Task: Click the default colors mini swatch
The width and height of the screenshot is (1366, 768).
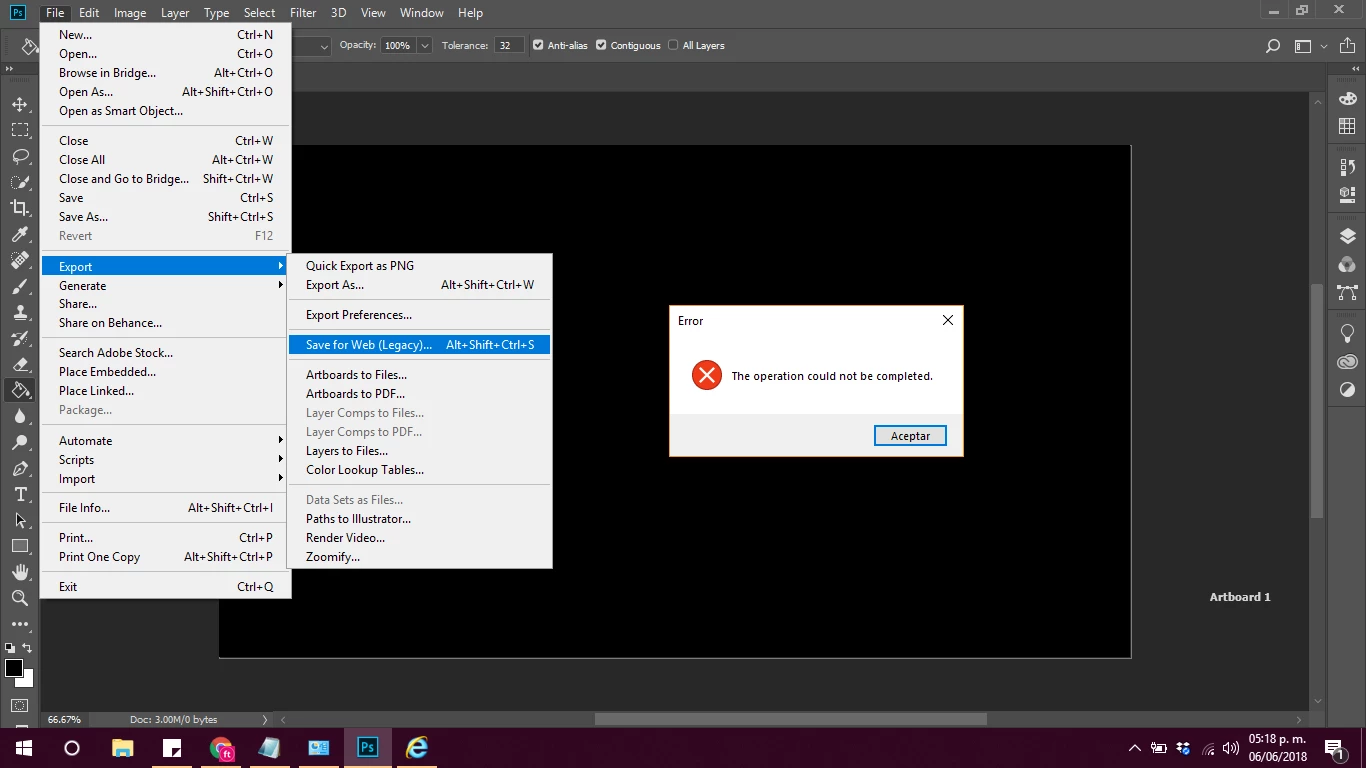Action: coord(10,648)
